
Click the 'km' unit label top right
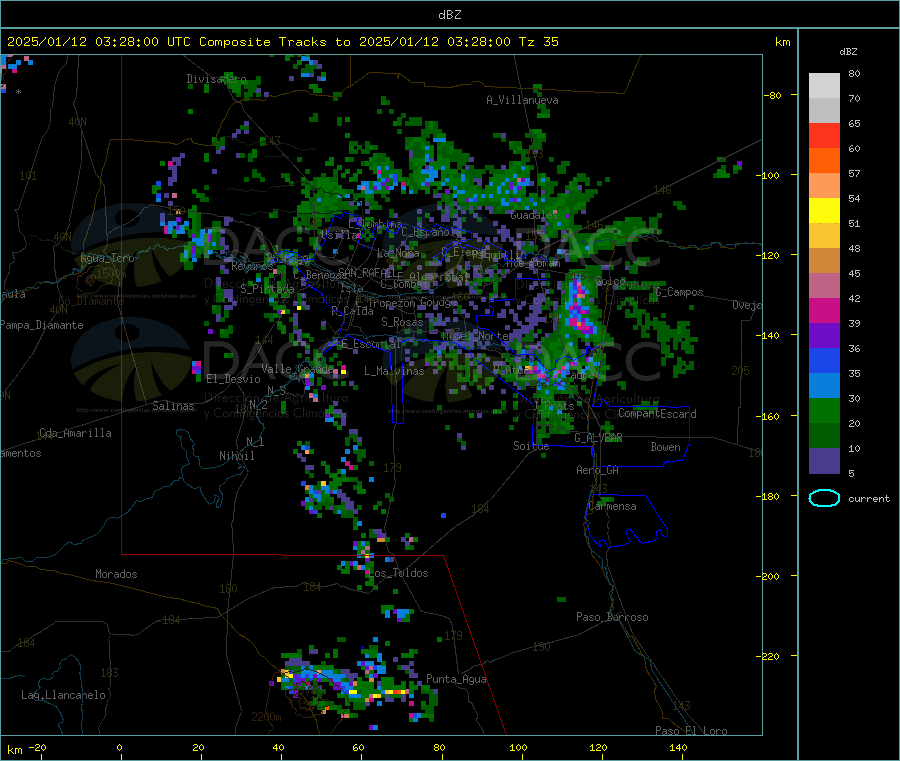782,42
